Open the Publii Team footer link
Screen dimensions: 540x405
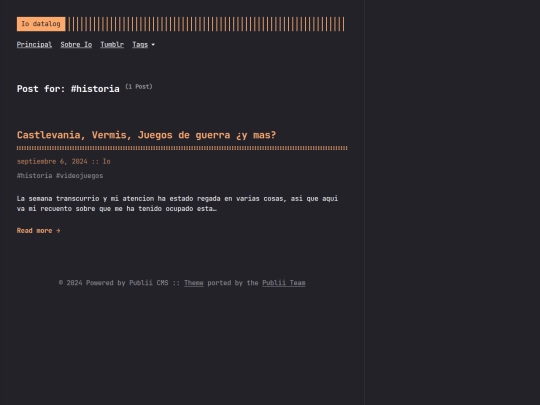(x=284, y=283)
